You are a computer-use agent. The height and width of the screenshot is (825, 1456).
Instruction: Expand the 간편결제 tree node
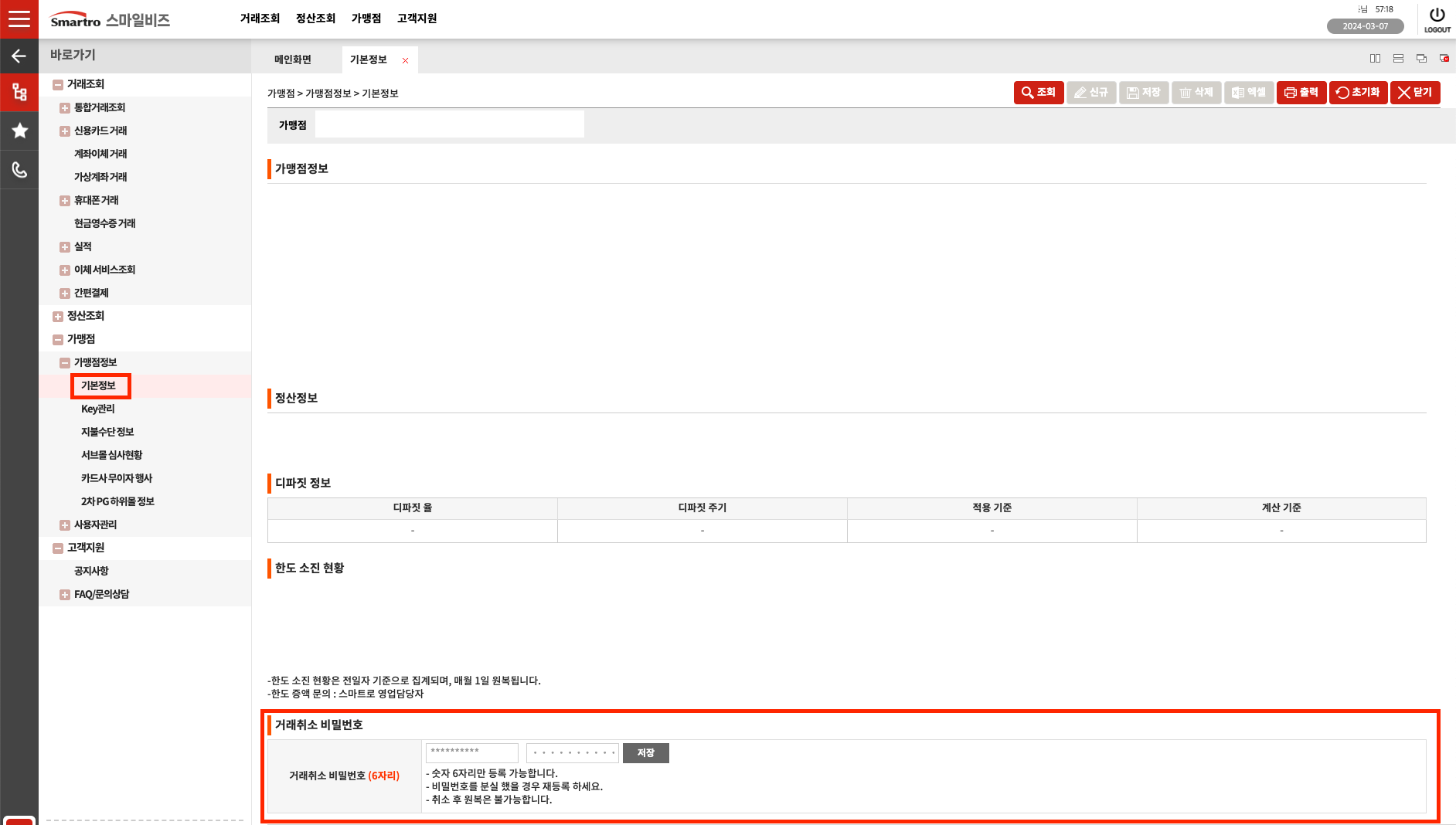(x=65, y=294)
